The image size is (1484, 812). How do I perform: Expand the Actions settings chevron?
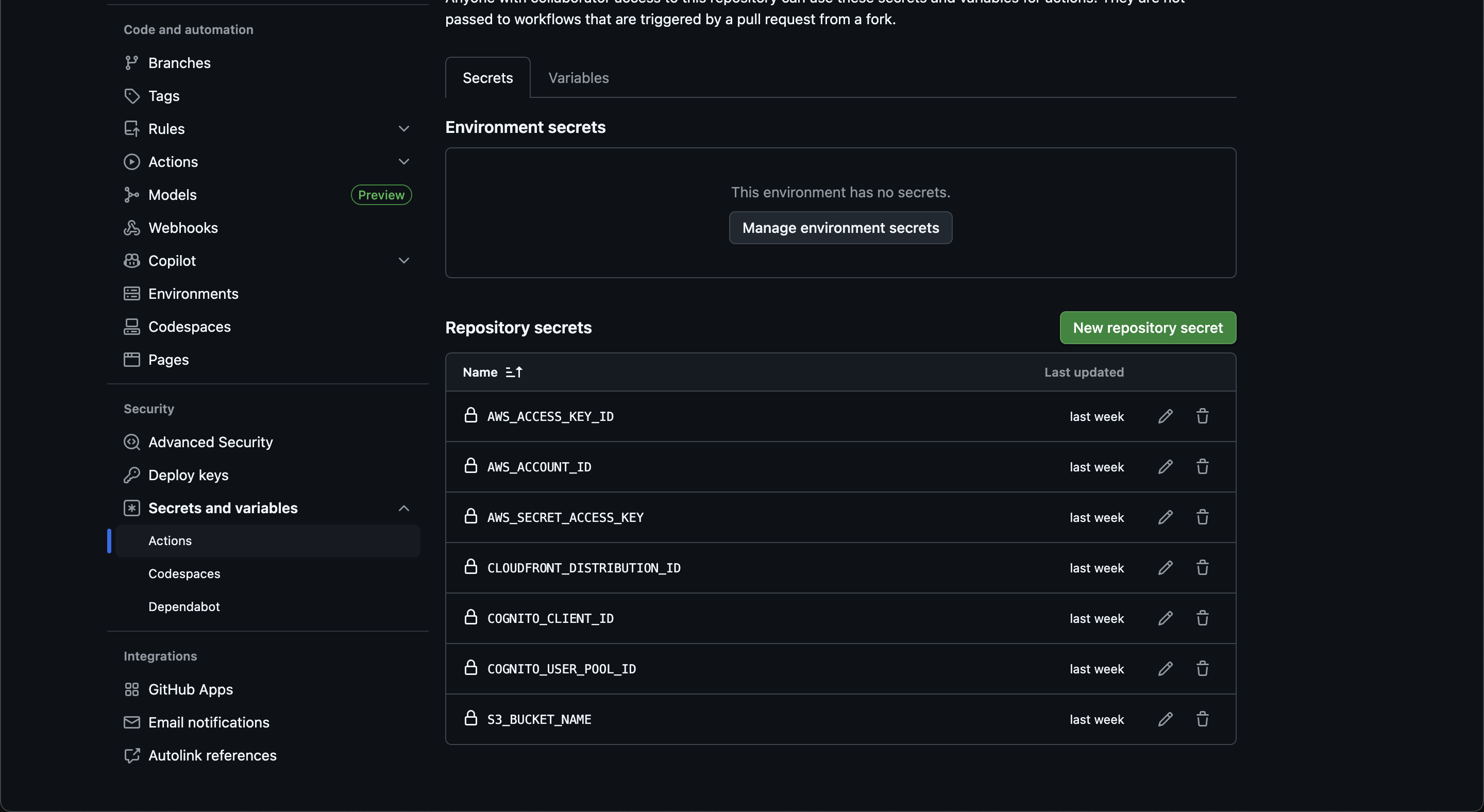(x=403, y=162)
